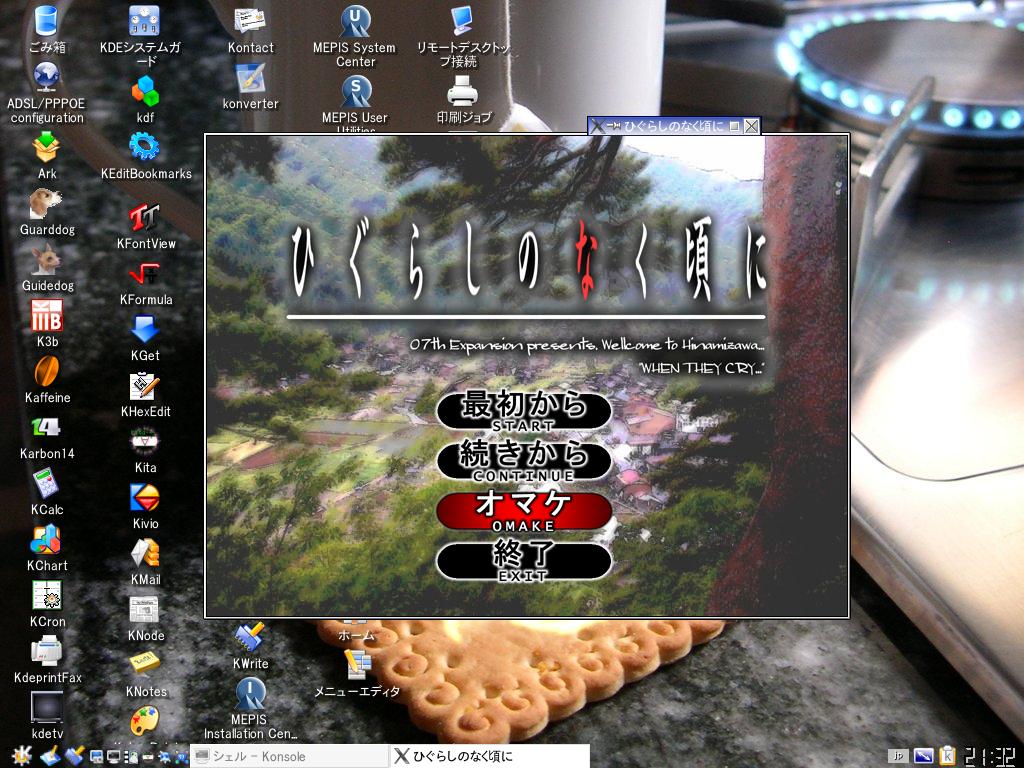Choose 終了 EXIT in the game menu

[x=524, y=561]
